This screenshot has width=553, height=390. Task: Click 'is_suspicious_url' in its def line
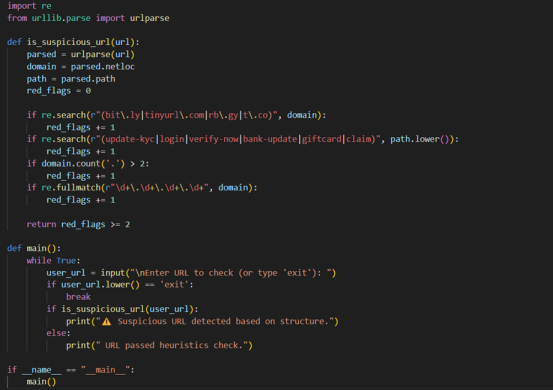[68, 42]
